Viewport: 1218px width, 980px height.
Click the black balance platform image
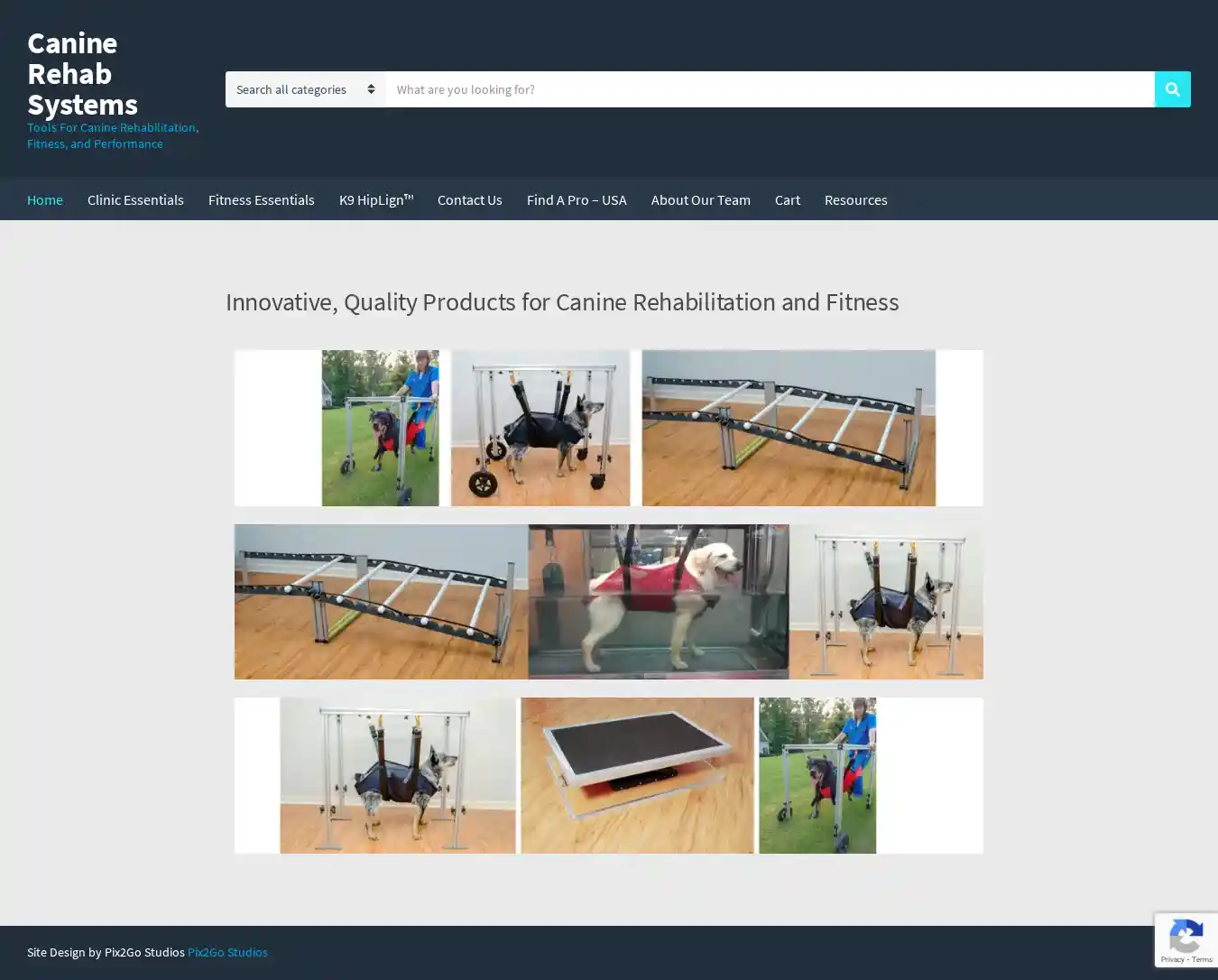tap(637, 775)
